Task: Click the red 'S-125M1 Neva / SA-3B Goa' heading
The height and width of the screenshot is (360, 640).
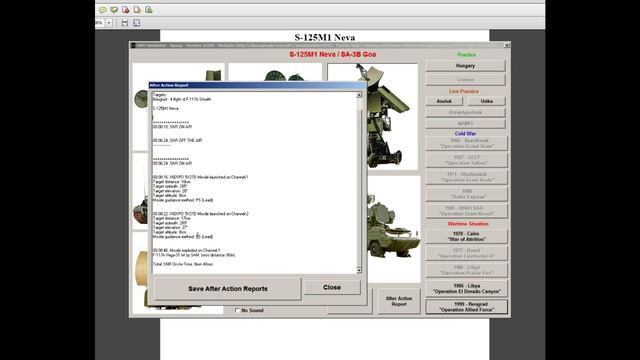Action: coord(333,54)
